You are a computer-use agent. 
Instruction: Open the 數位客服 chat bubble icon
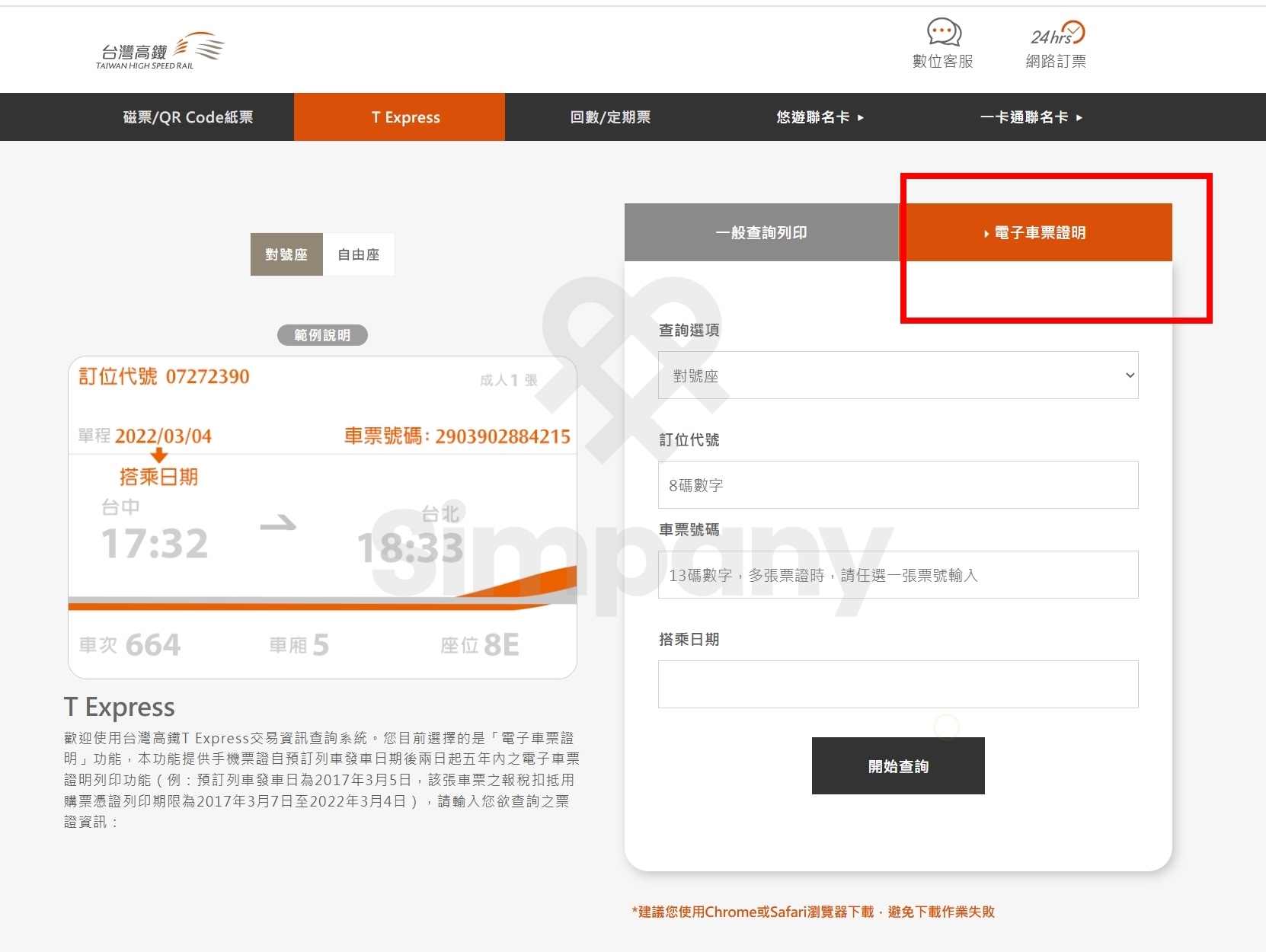[x=943, y=34]
